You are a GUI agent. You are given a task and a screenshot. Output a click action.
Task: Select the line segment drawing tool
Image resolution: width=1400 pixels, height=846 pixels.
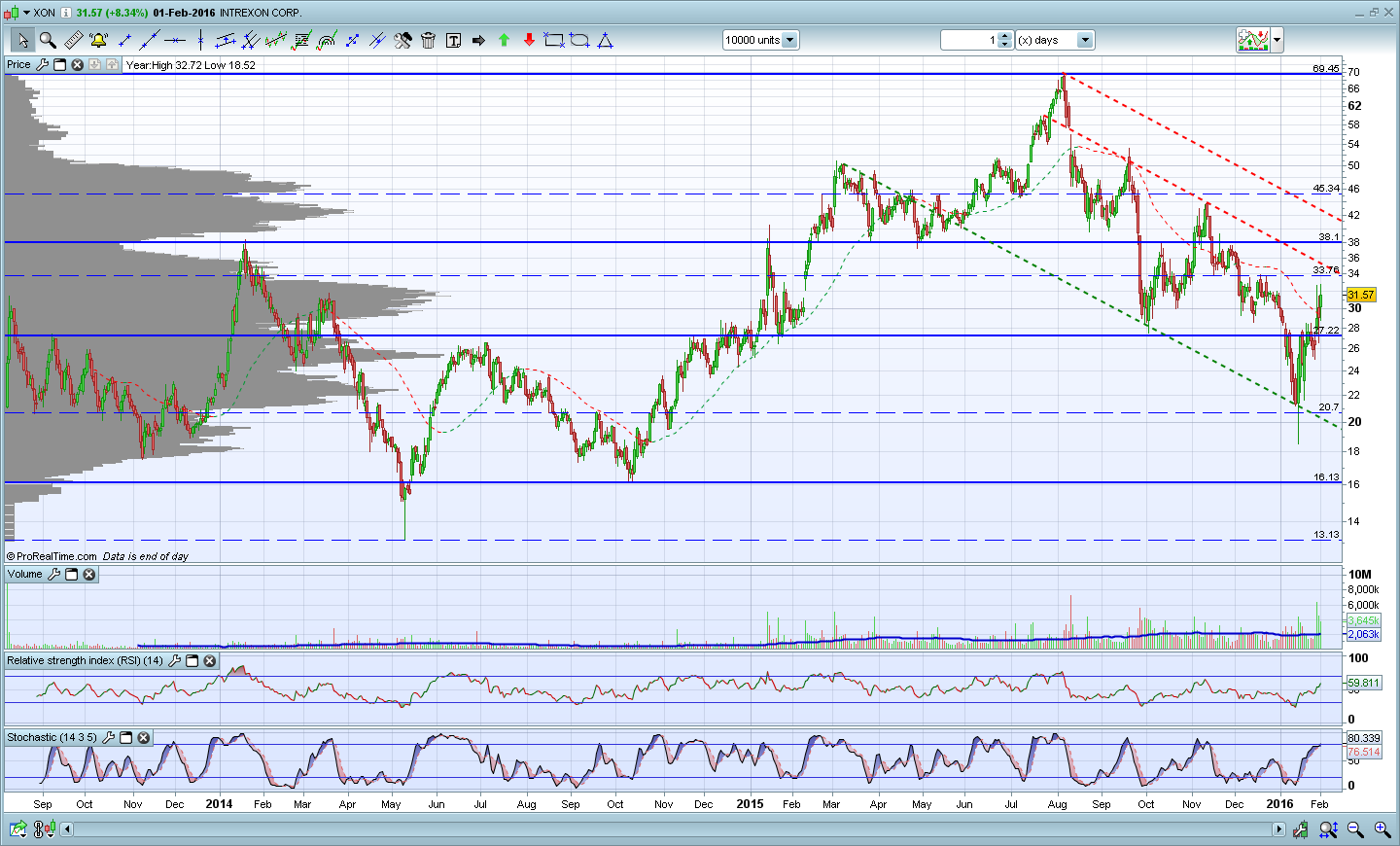click(124, 40)
